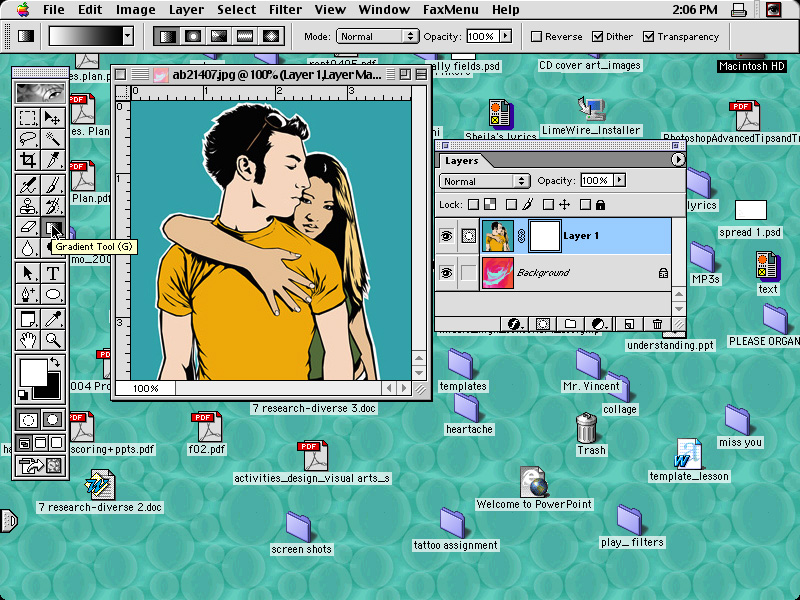Add a layer style in Layers palette
Viewport: 800px width, 600px height.
pyautogui.click(x=514, y=324)
